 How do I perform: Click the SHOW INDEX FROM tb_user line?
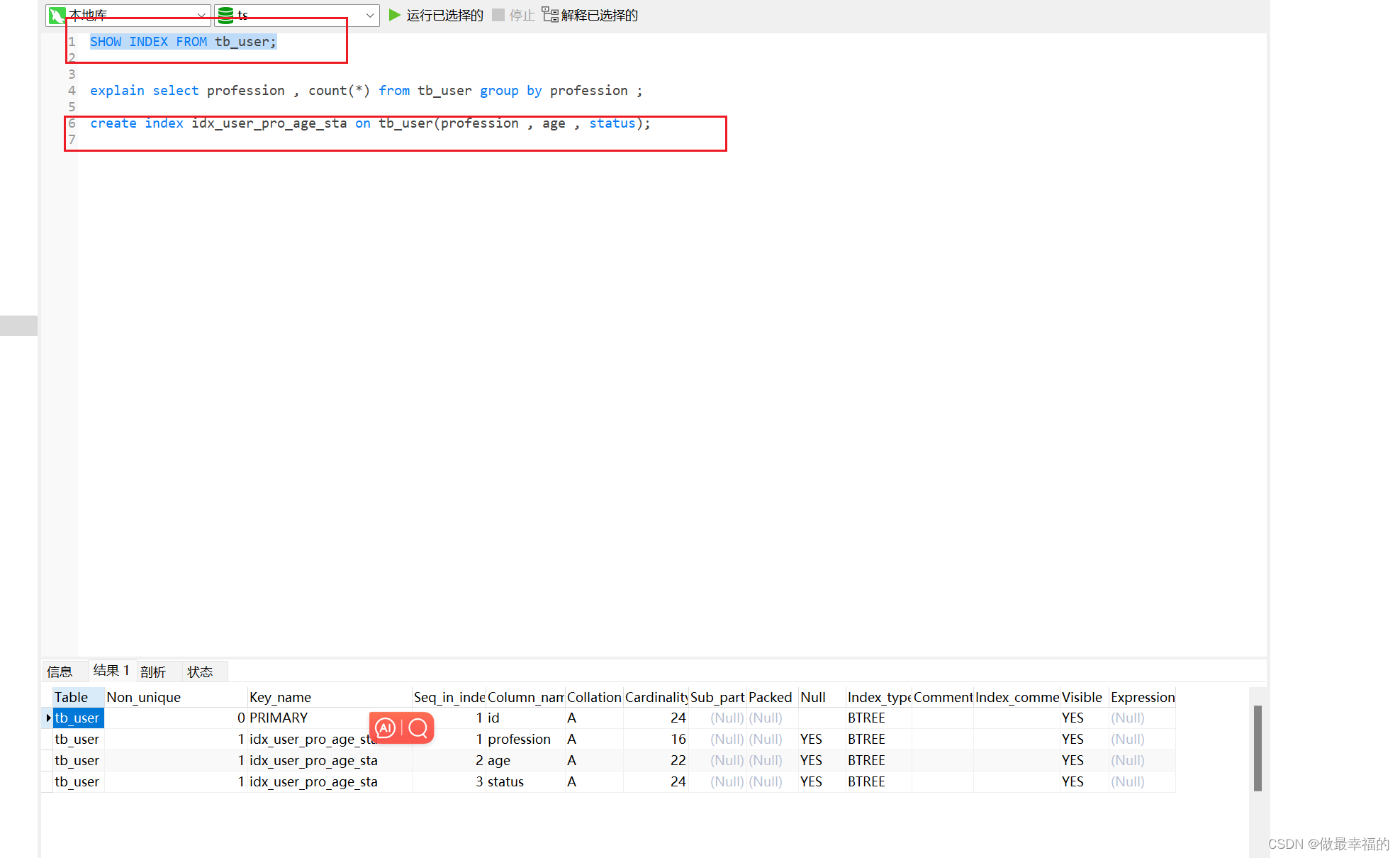(x=183, y=42)
